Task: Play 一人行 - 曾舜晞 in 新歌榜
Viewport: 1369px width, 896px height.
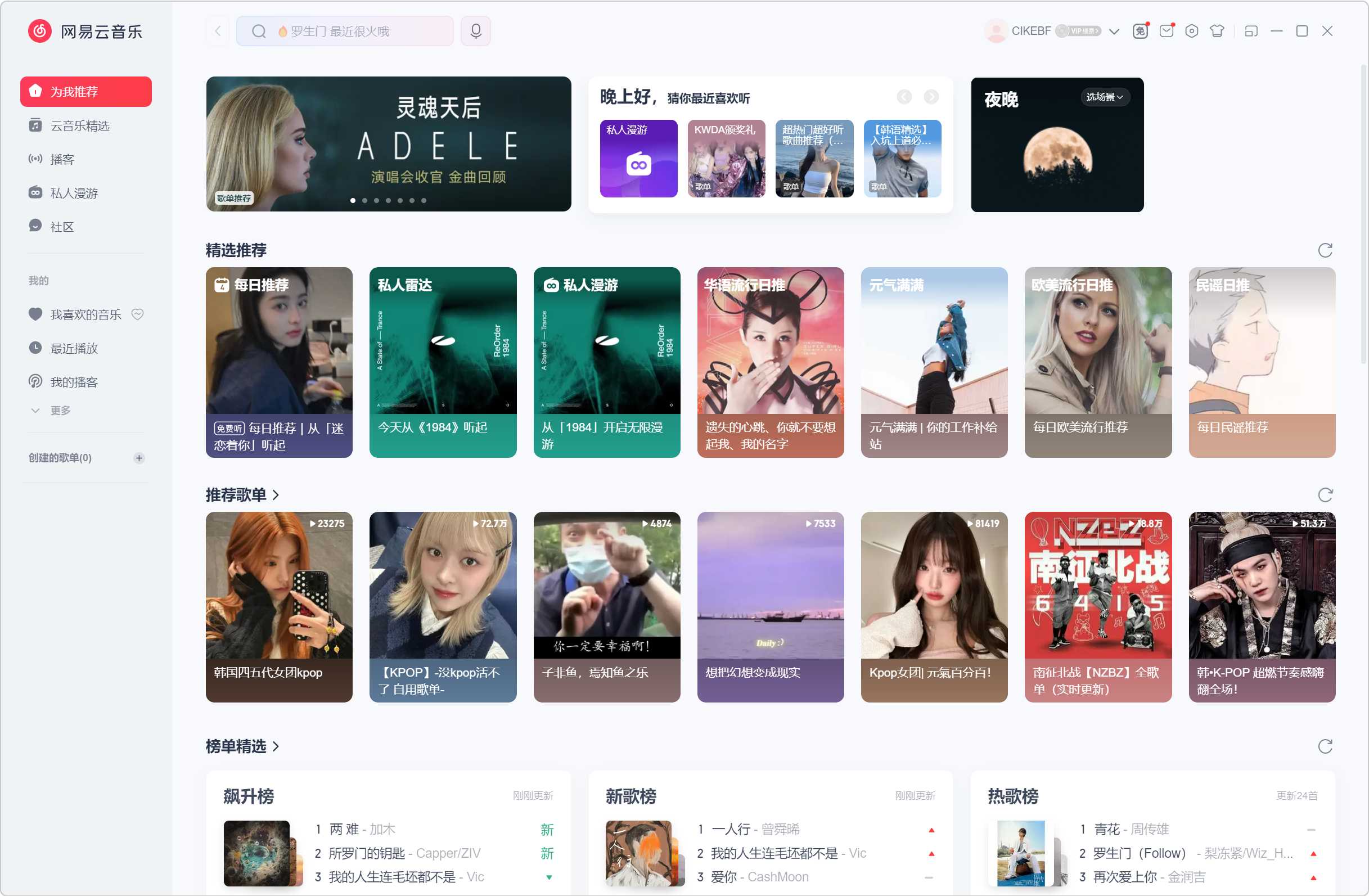Action: pos(817,829)
